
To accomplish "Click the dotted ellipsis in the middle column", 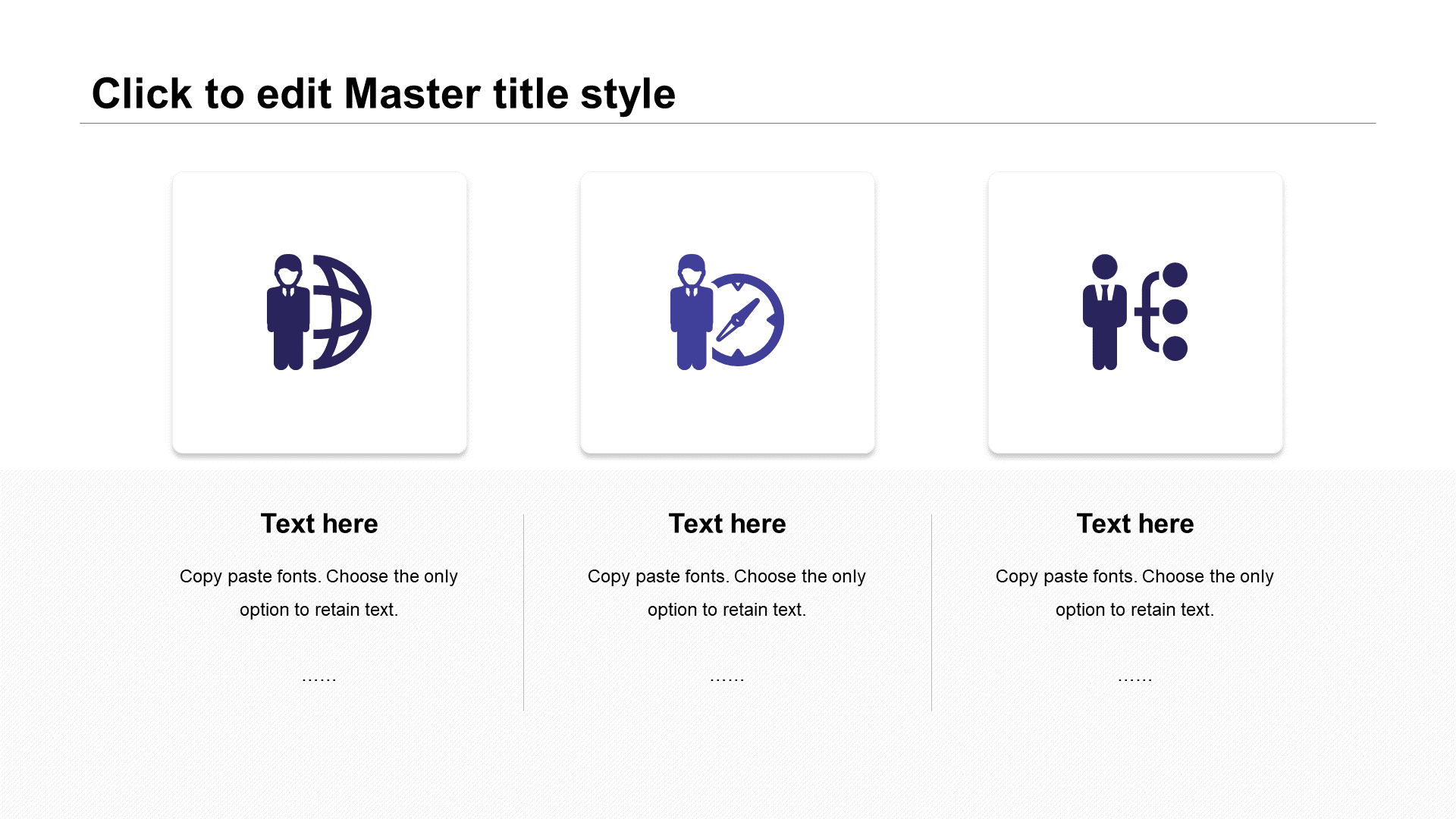I will [x=727, y=679].
